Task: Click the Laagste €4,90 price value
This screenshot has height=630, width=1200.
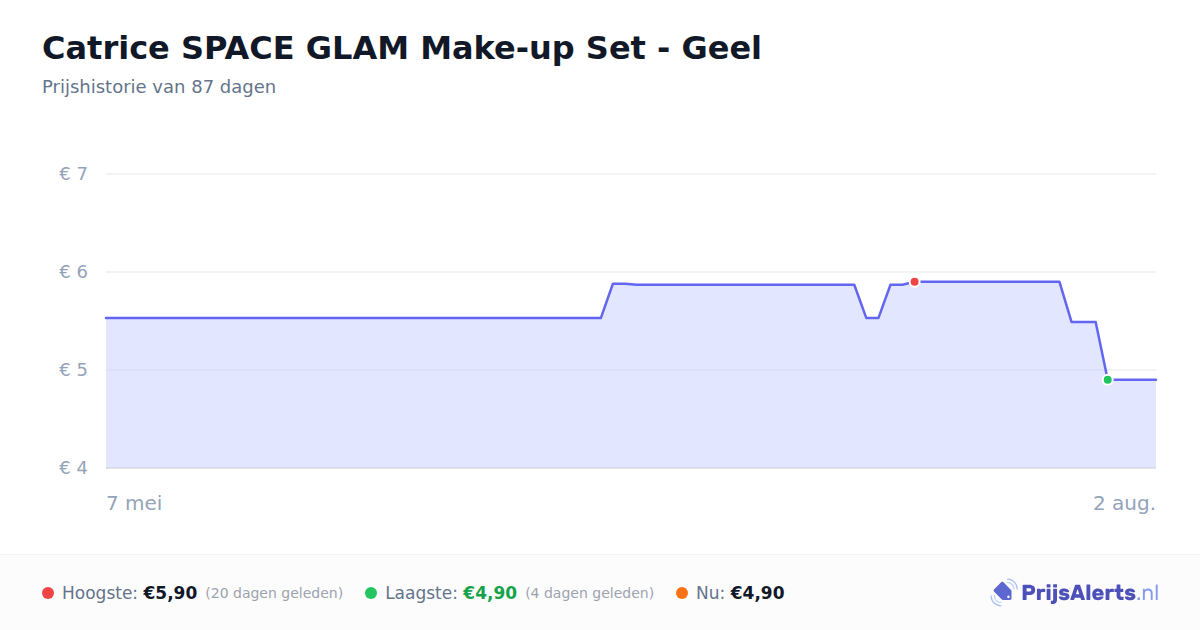Action: point(490,593)
